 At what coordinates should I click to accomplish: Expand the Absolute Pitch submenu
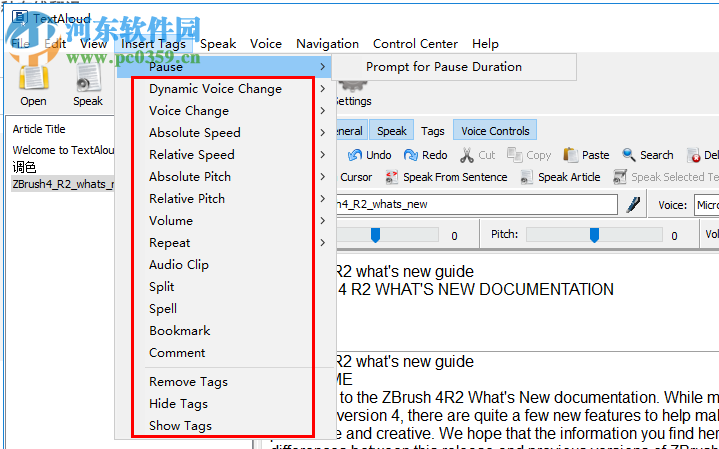tap(323, 177)
